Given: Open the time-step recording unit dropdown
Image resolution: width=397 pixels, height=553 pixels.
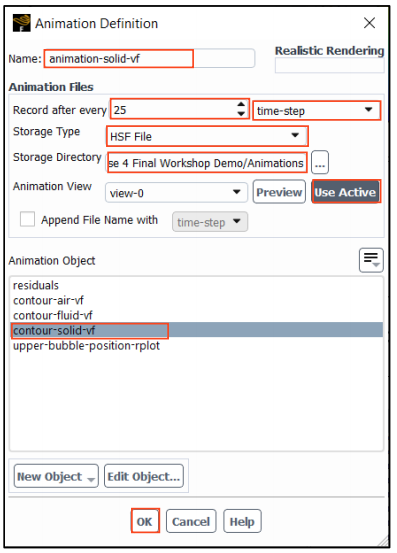Looking at the screenshot, I should 317,111.
